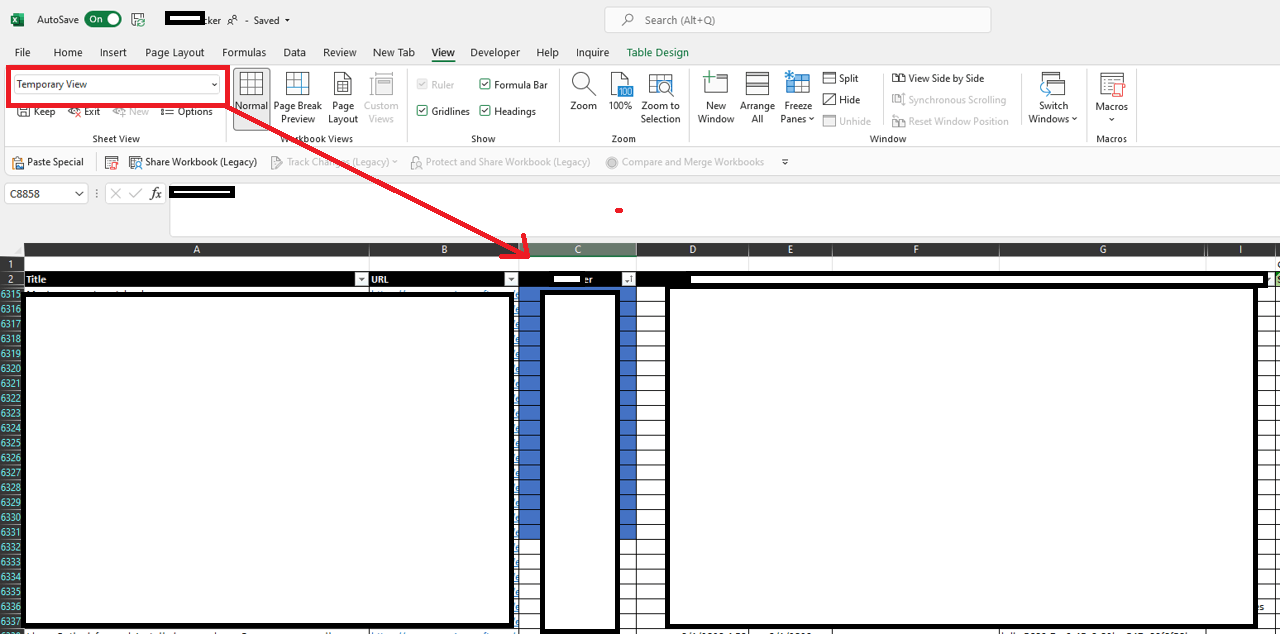Click the Name Box showing C8858
Screen dimensions: 1280x634
pos(38,194)
